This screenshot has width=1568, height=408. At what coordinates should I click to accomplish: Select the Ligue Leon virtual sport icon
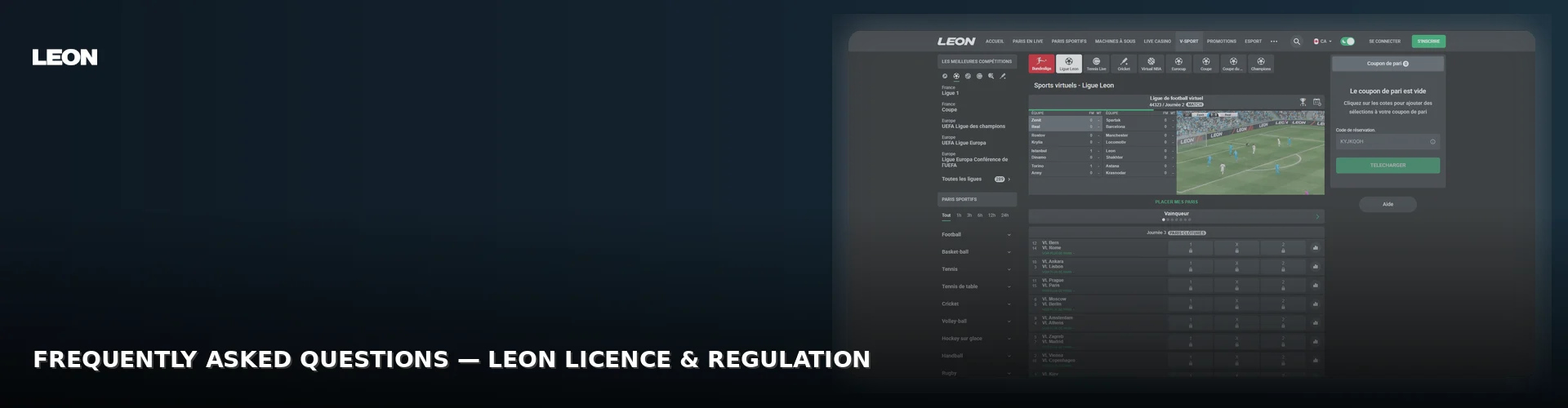1069,64
